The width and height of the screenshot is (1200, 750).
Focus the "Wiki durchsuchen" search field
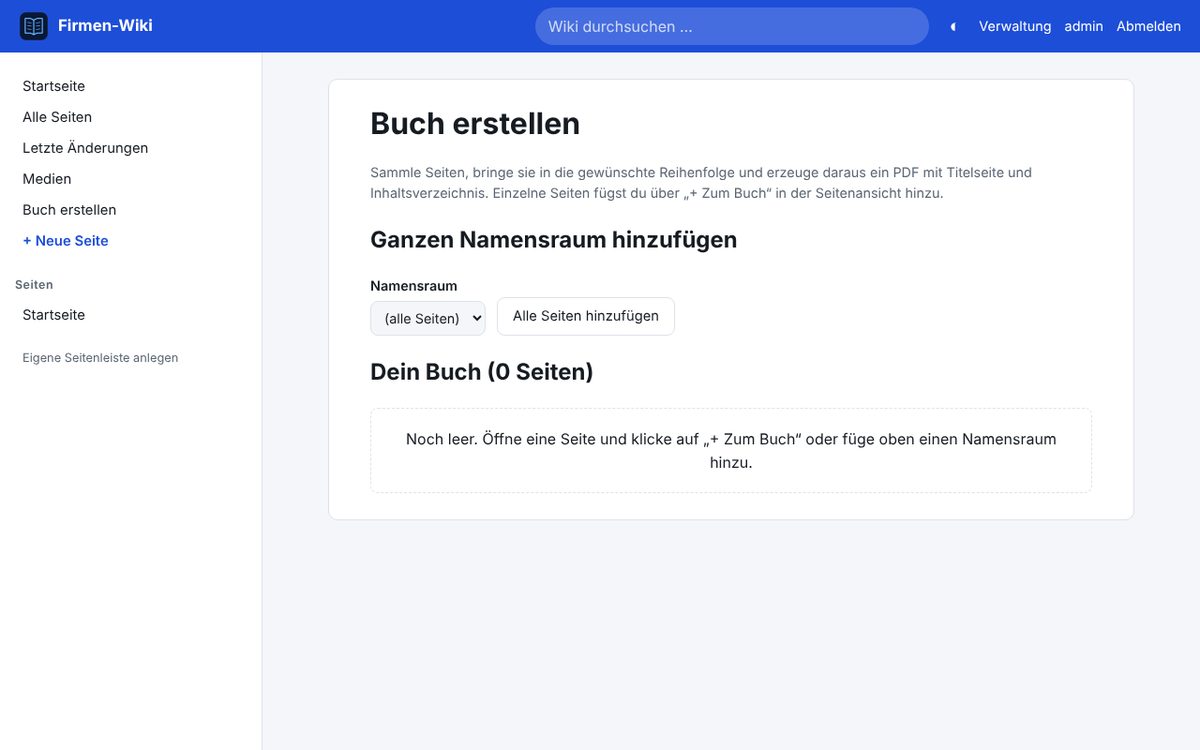click(732, 27)
